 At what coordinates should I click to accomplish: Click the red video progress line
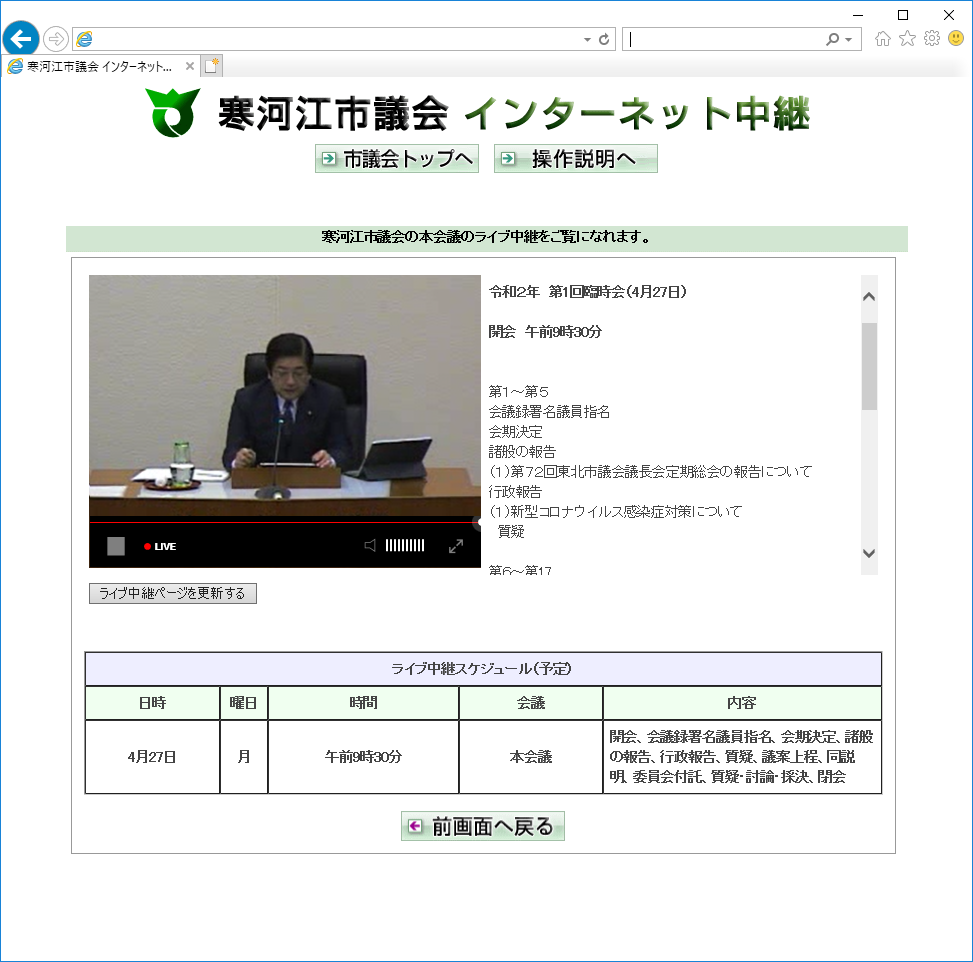[285, 523]
